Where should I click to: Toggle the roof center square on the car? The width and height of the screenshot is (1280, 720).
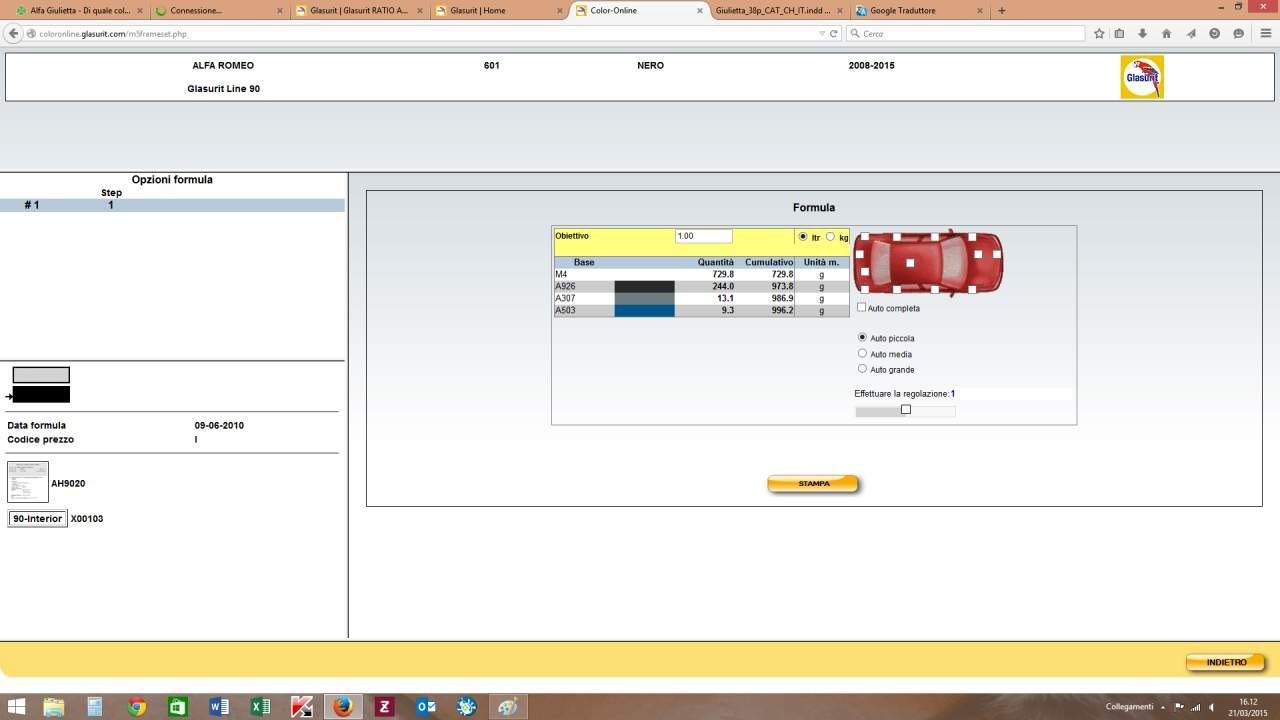[910, 263]
